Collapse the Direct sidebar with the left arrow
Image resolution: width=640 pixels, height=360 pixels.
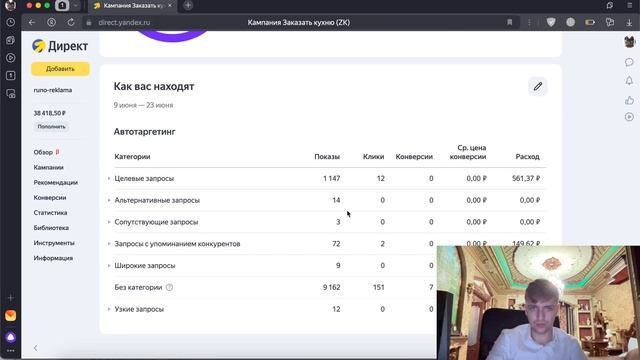(36, 348)
